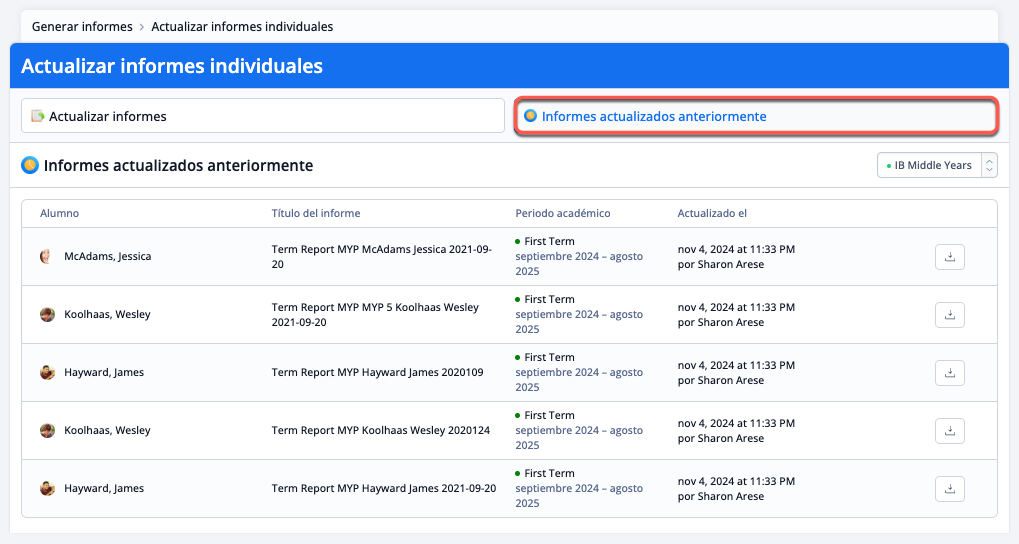The height and width of the screenshot is (544, 1019).
Task: Open McAdams, Jessica student name
Action: (107, 257)
